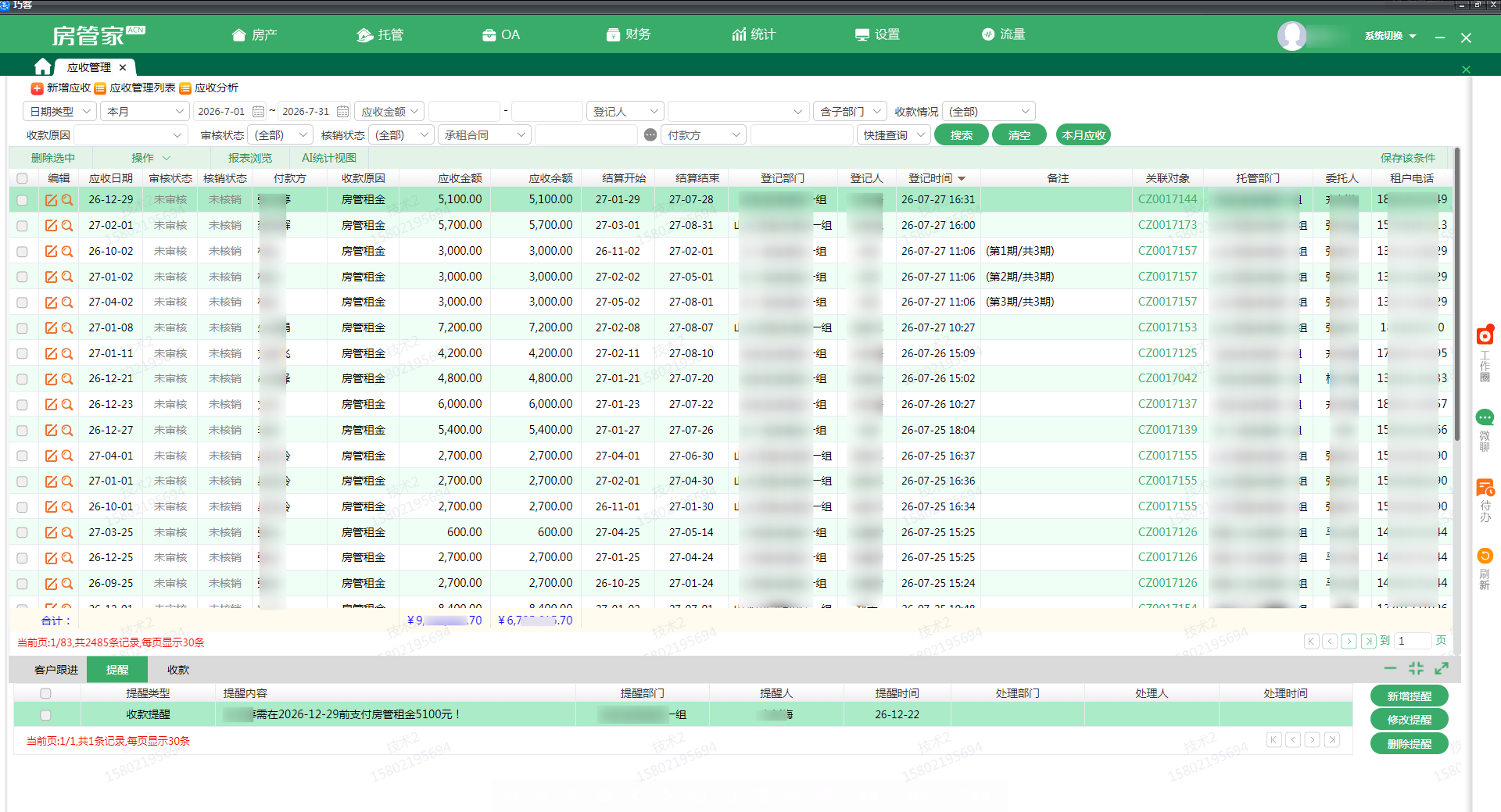Expand the bottom panel to fullscreen
Viewport: 1501px width, 812px height.
pyautogui.click(x=1442, y=668)
